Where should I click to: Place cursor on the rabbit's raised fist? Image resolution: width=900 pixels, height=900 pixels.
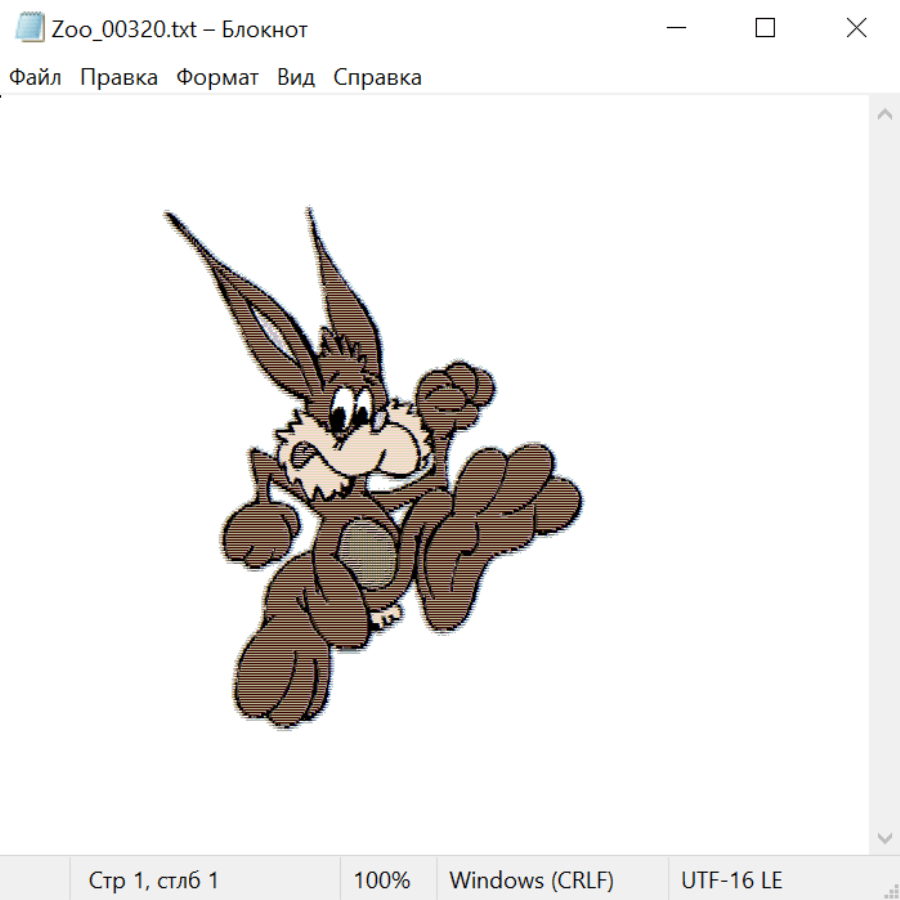pos(455,390)
